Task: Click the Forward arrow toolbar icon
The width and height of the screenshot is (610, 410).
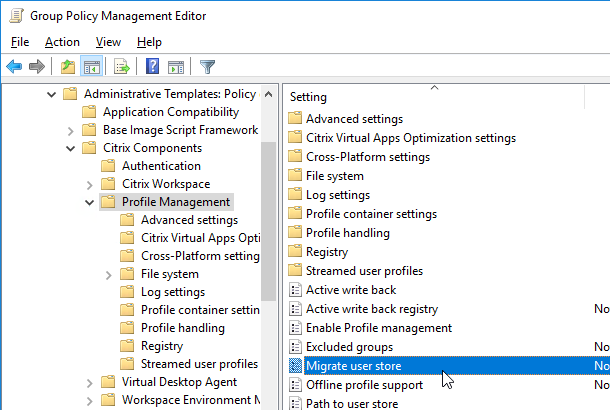Action: [x=37, y=67]
